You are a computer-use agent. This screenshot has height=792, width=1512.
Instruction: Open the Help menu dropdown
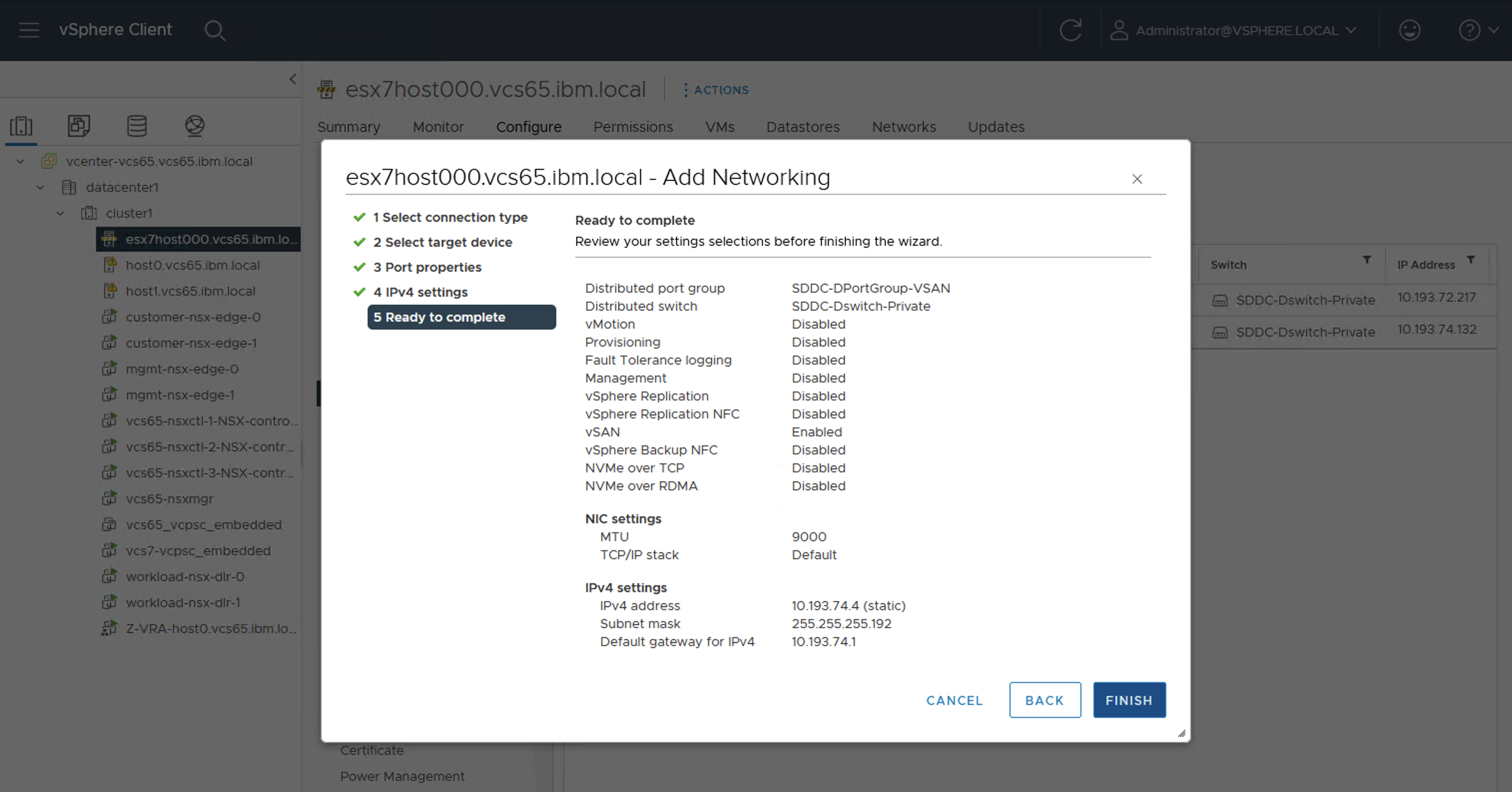coord(1478,30)
